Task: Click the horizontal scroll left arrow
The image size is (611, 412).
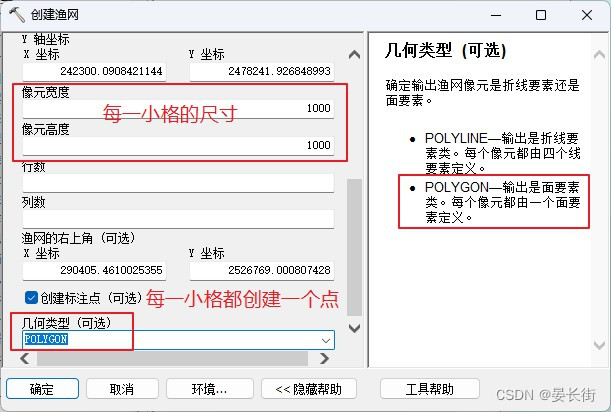Action: 25,358
